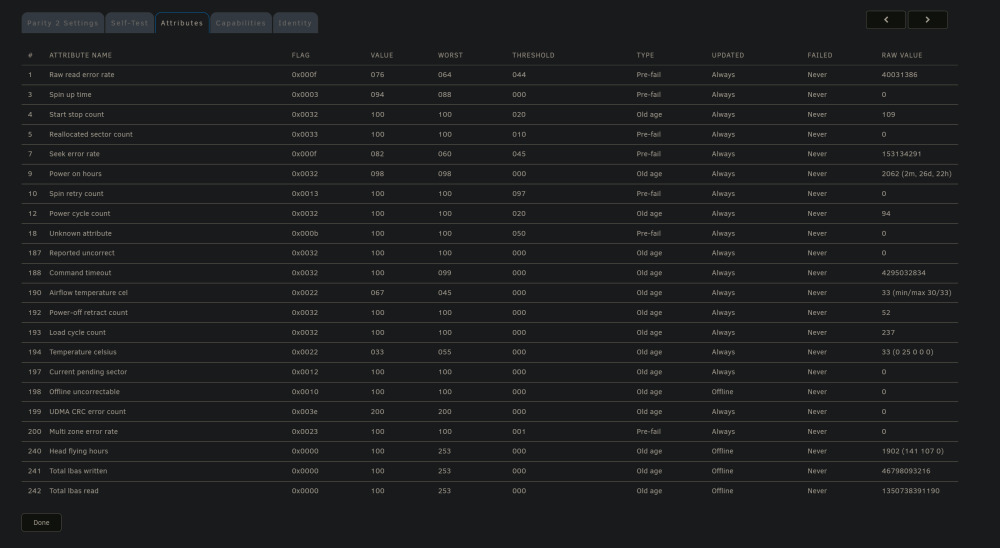Click the Spin retry count attribute
This screenshot has width=1000, height=548.
pos(77,193)
